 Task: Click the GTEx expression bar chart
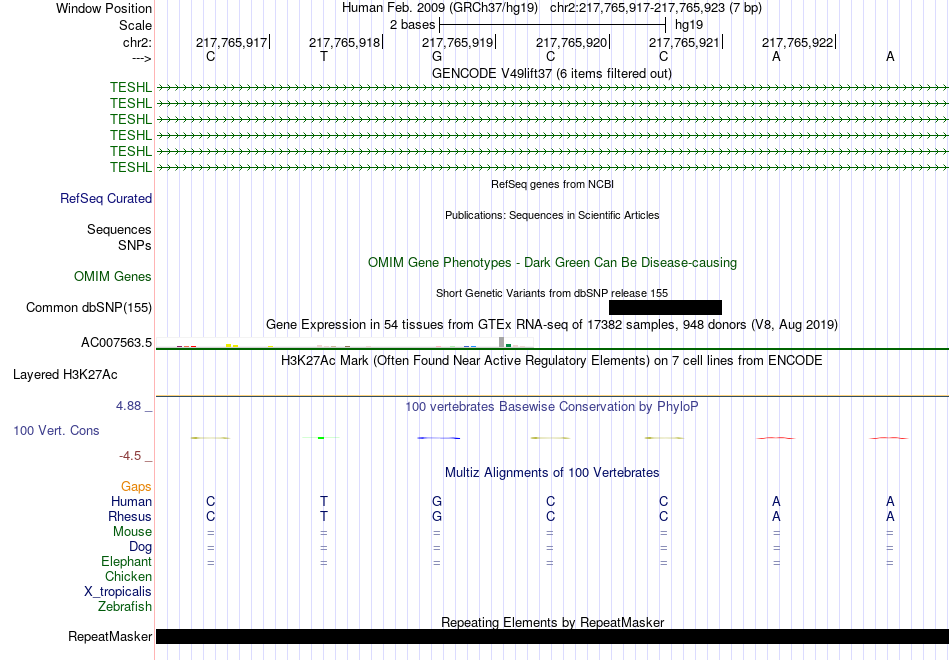coord(345,343)
